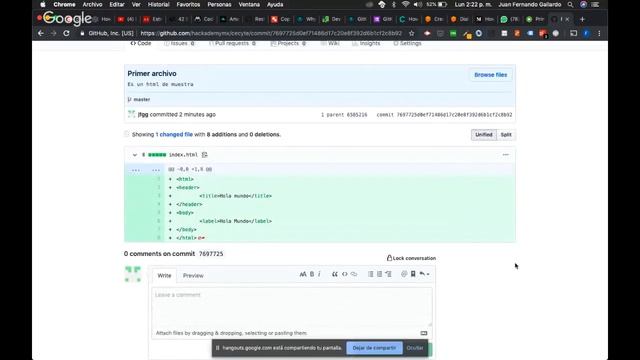Click Ocultar in the sharing bar
The height and width of the screenshot is (360, 640).
pyautogui.click(x=415, y=348)
